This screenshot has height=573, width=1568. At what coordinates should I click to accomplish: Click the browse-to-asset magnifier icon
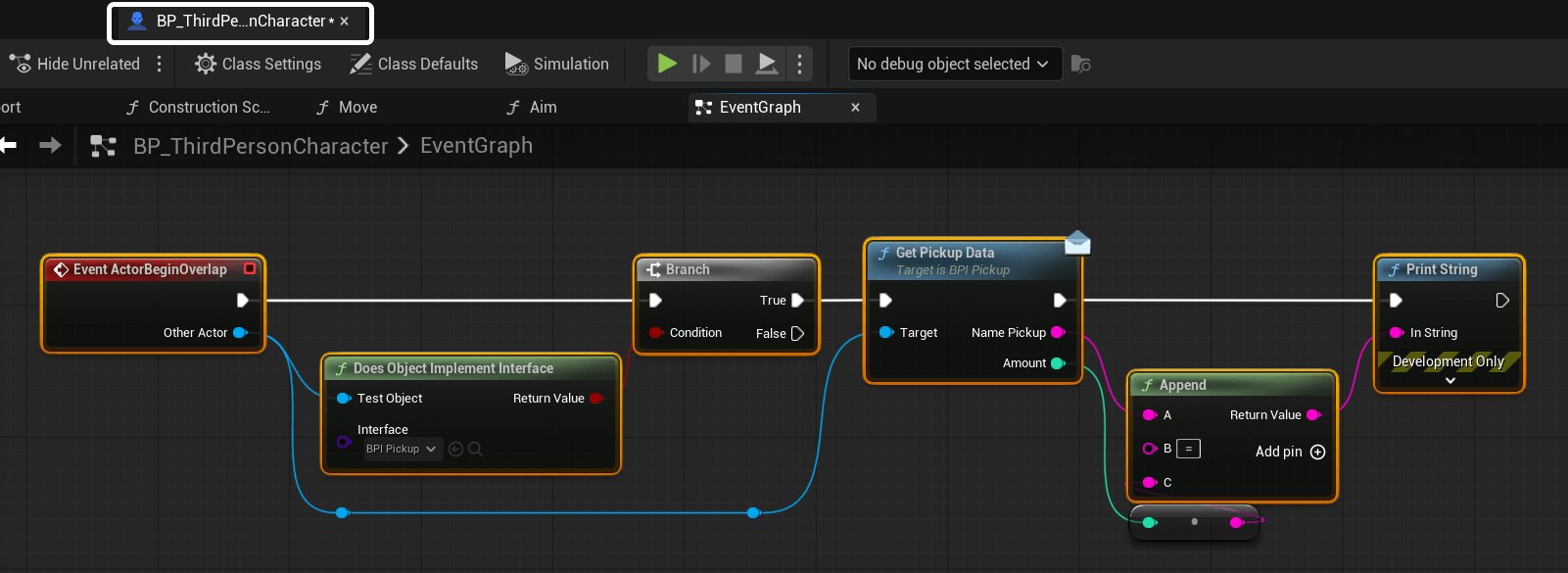coord(475,449)
